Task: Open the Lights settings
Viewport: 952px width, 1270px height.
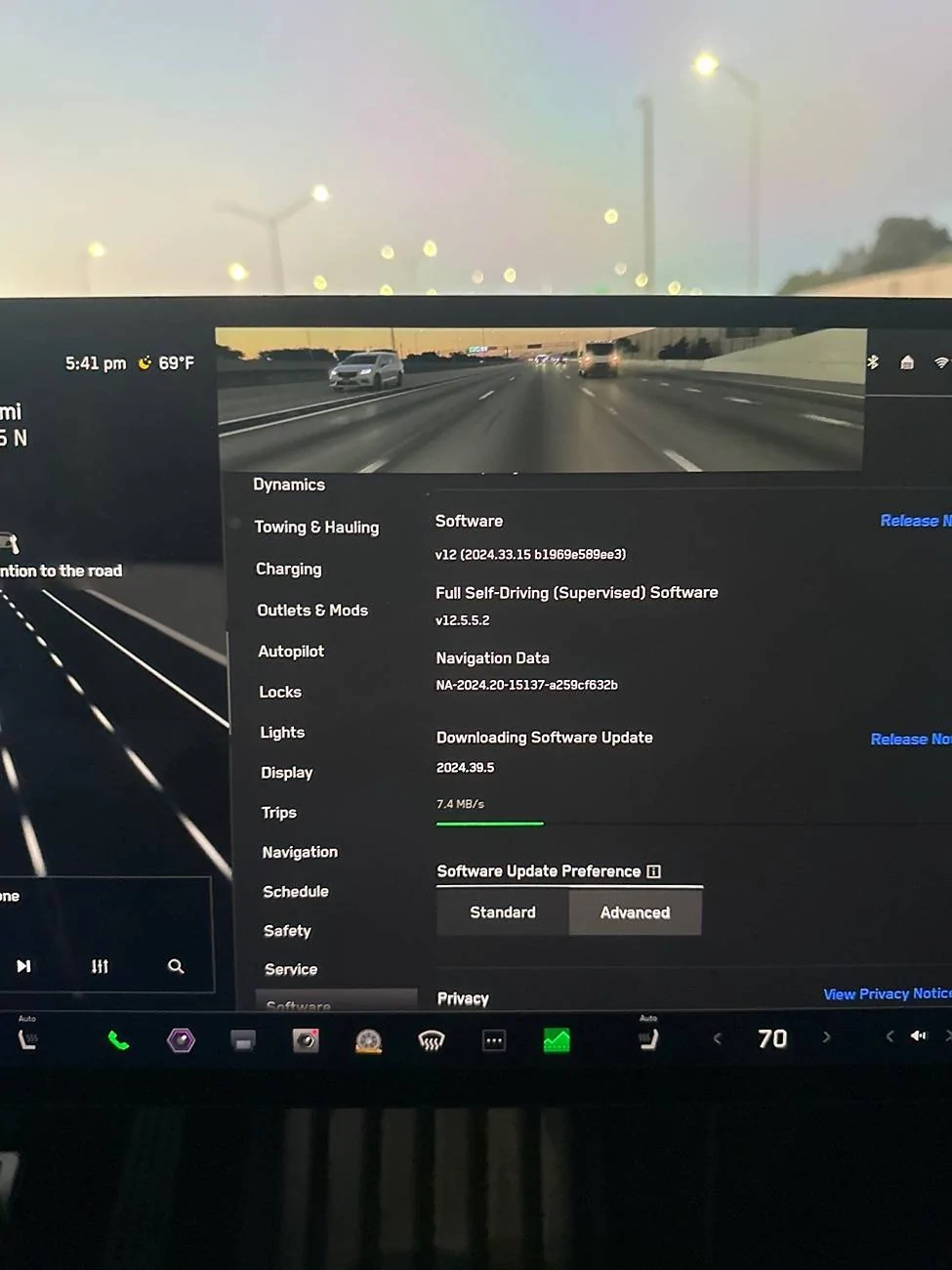Action: coord(282,733)
